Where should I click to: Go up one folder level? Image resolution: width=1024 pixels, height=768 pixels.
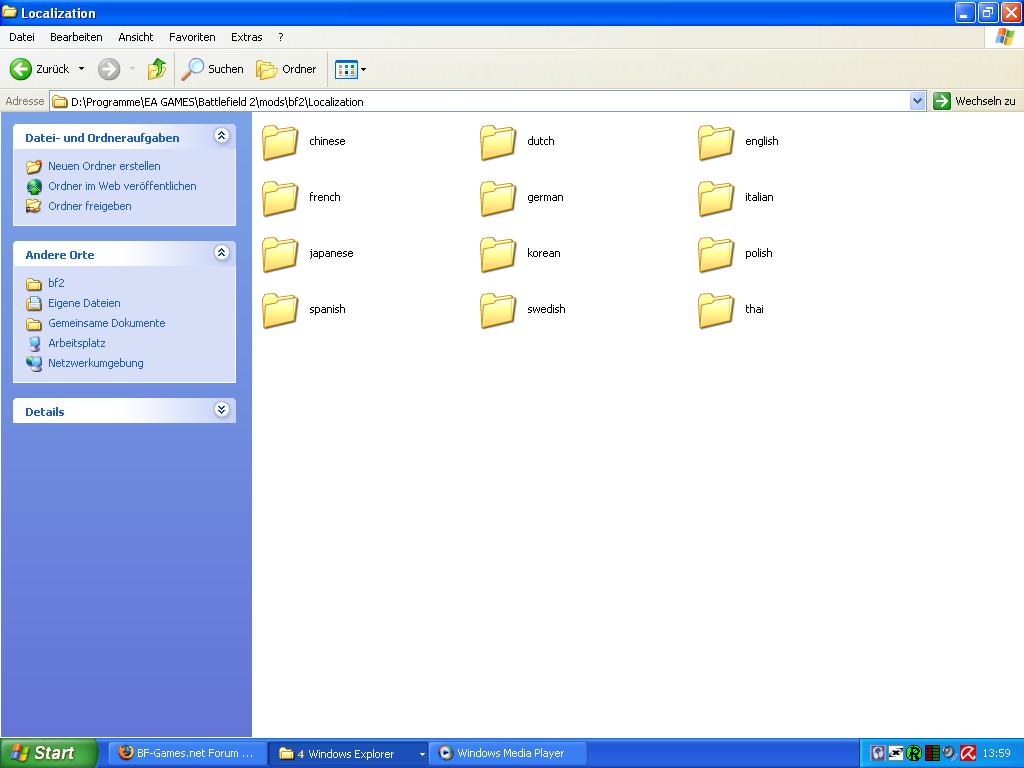pos(157,69)
